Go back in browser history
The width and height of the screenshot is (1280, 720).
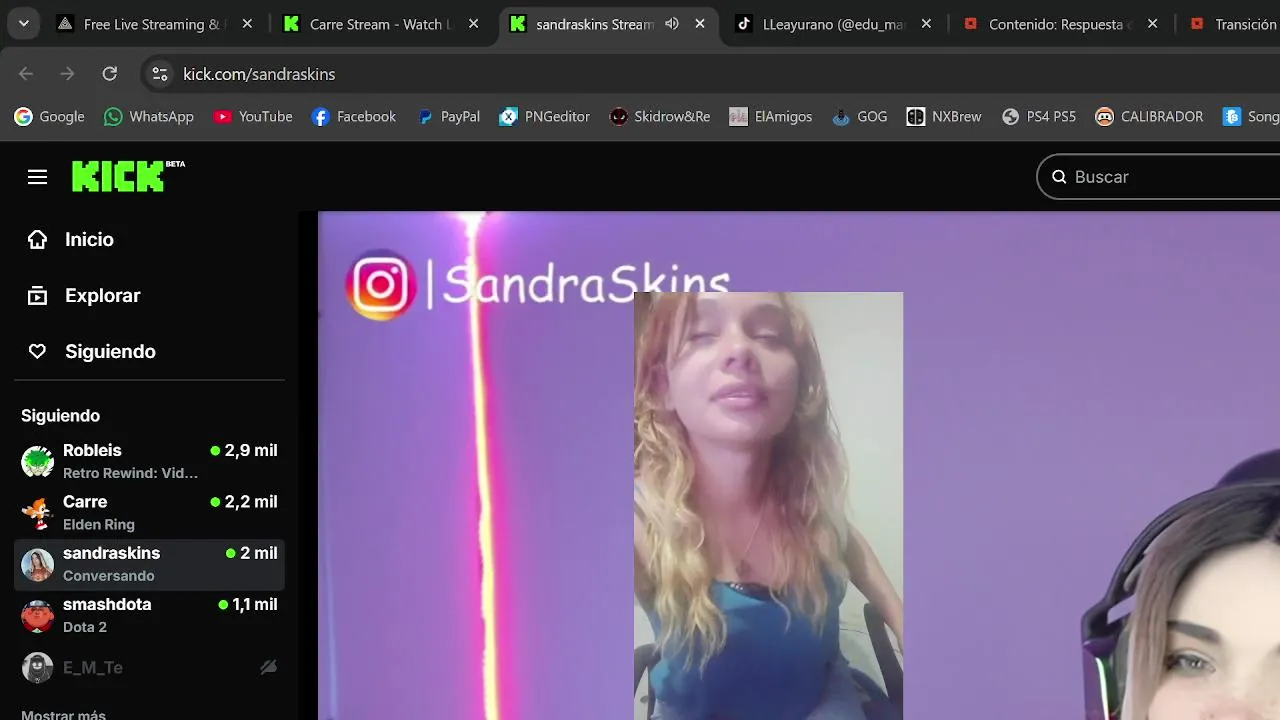pyautogui.click(x=26, y=73)
